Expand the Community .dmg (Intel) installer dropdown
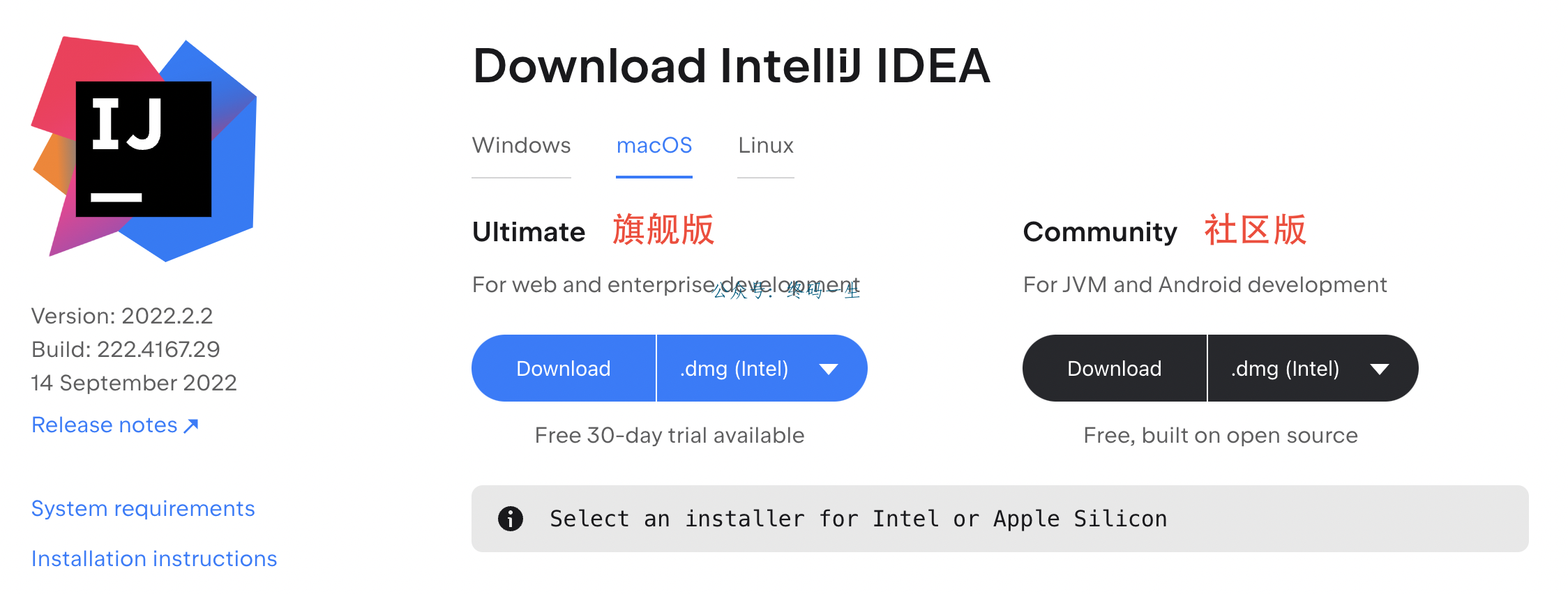The image size is (1568, 594). pyautogui.click(x=1313, y=368)
